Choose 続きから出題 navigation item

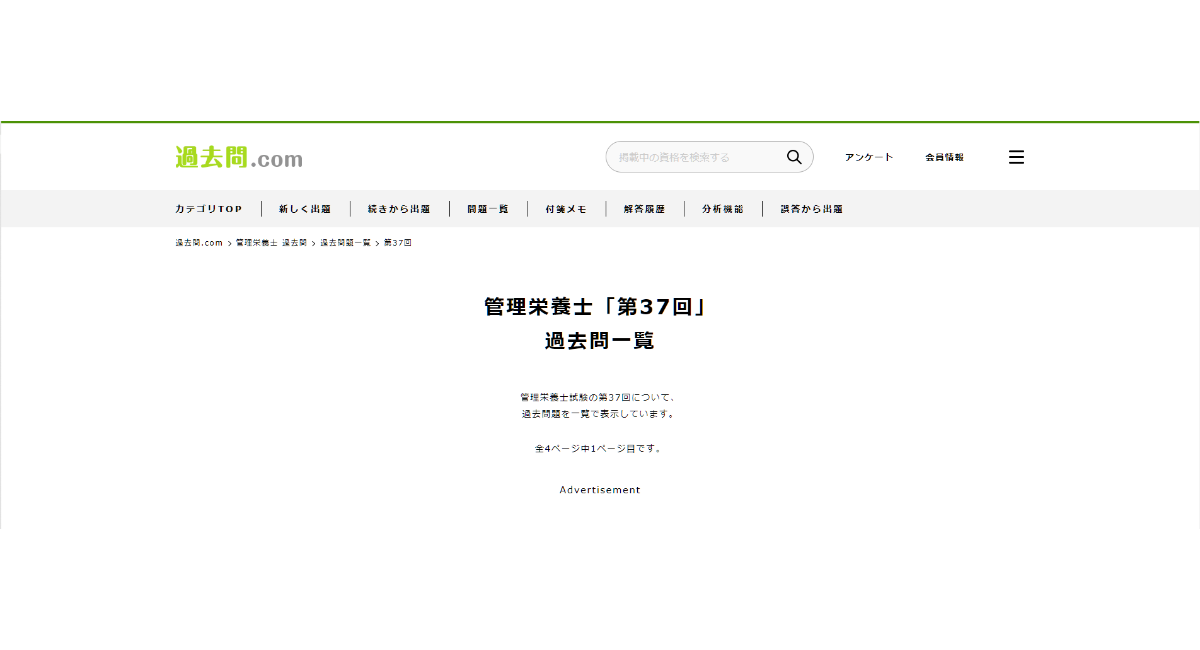(399, 209)
